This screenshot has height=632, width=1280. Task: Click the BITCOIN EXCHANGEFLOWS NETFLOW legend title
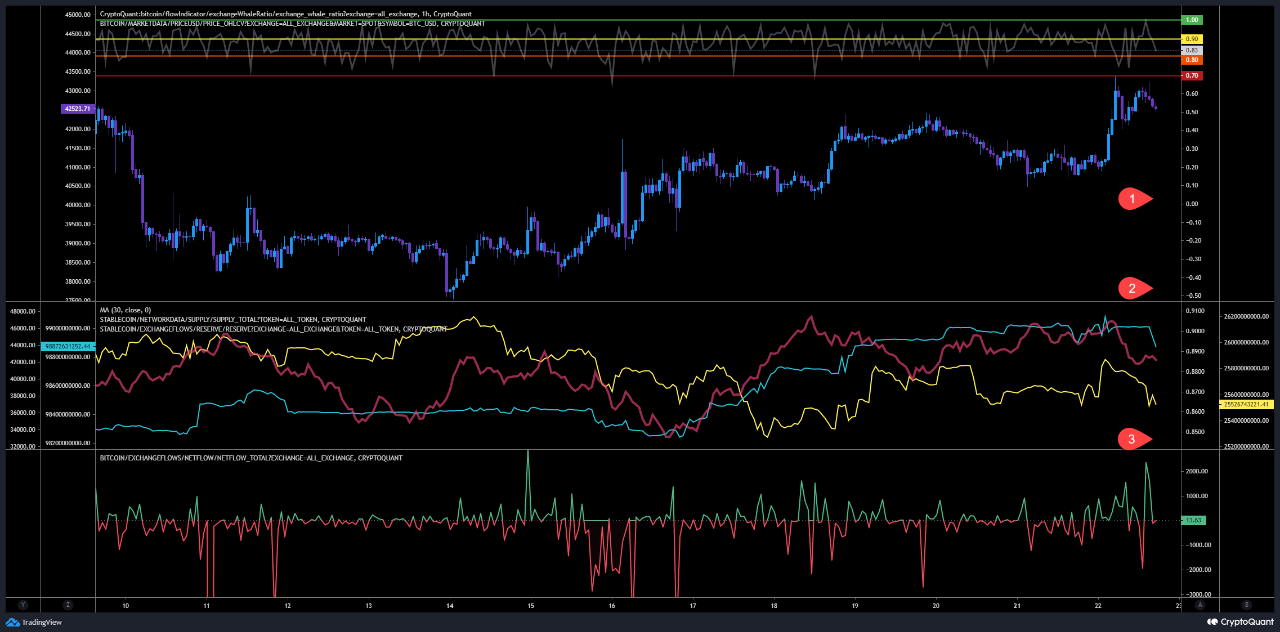point(251,457)
